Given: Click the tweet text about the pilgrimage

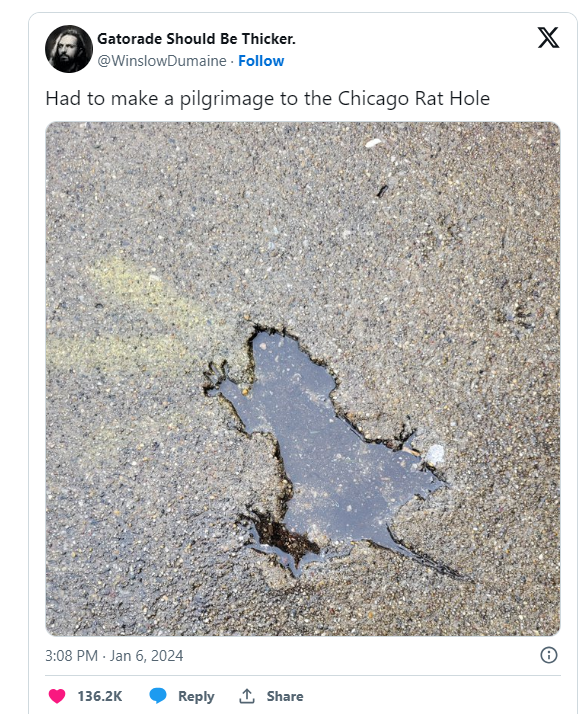Looking at the screenshot, I should (x=268, y=99).
